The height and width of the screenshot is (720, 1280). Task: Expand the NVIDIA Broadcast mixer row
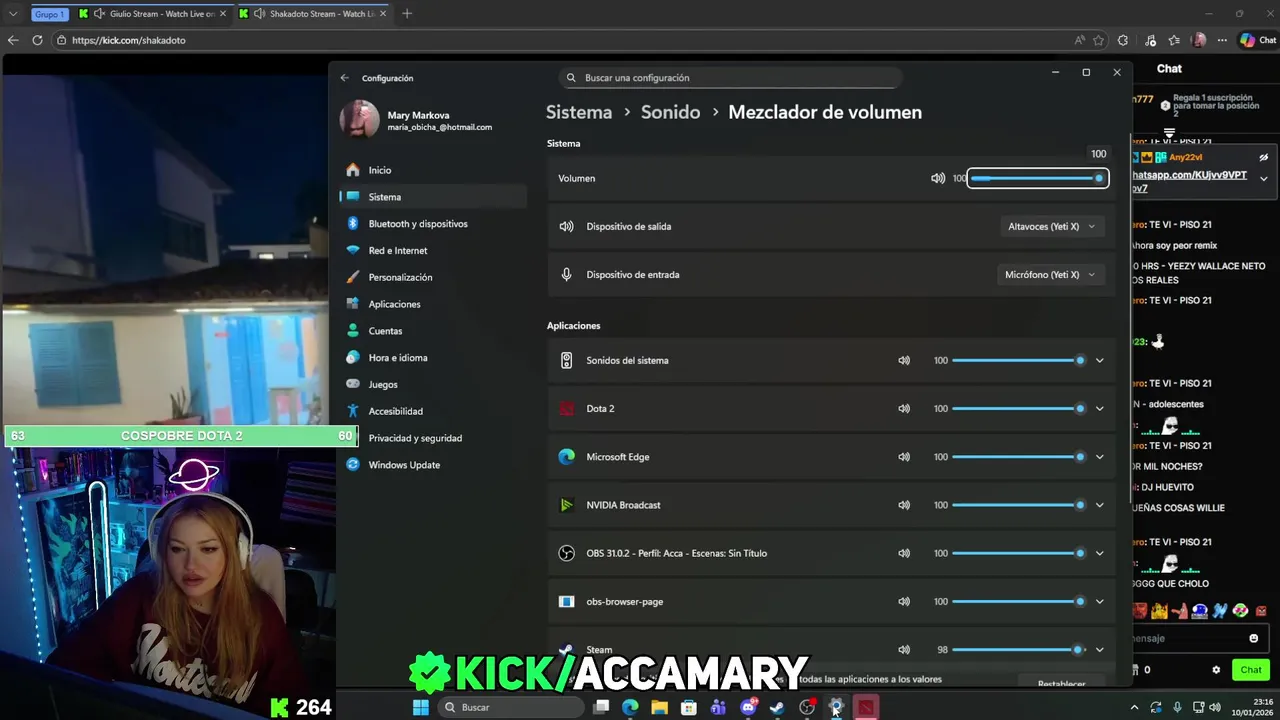point(1099,505)
